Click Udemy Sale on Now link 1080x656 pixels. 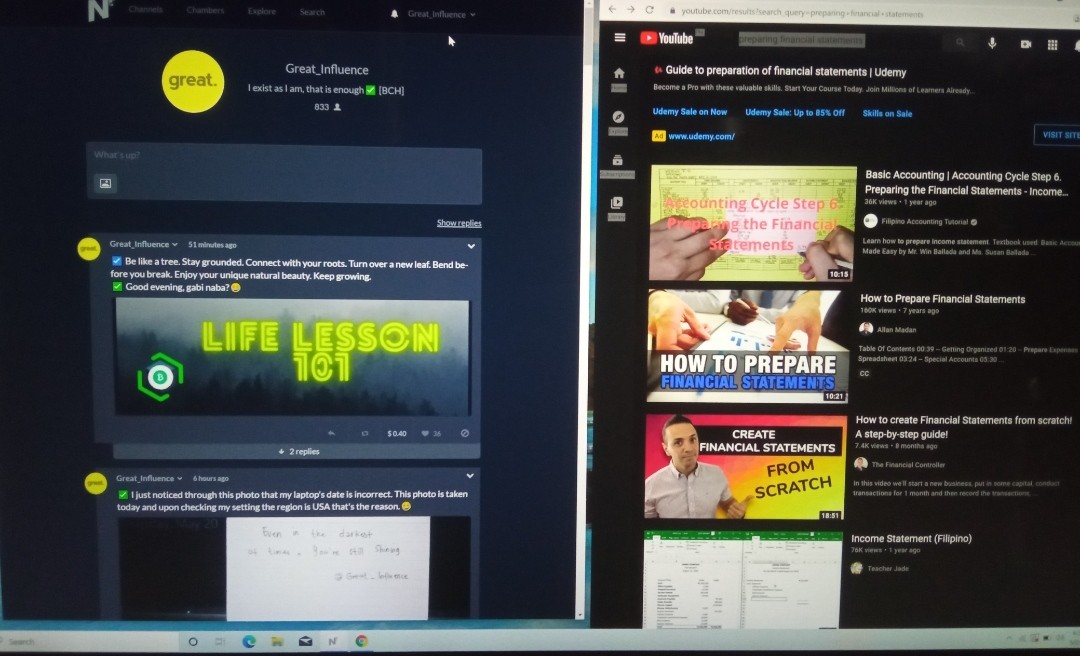pos(689,112)
